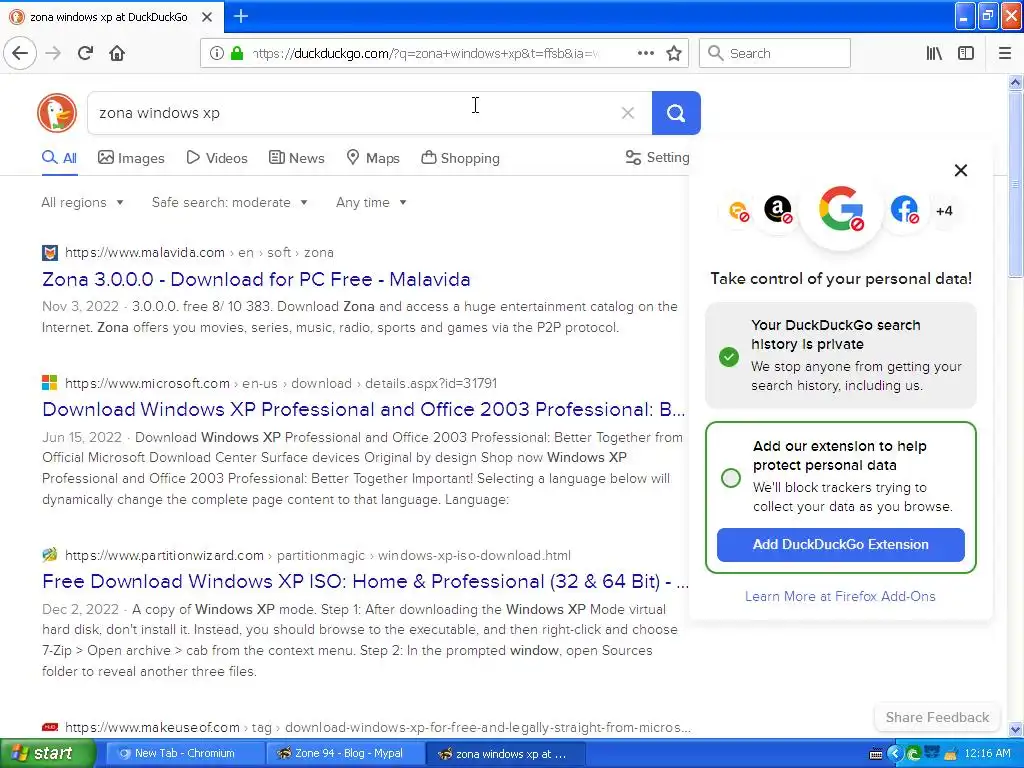Image resolution: width=1024 pixels, height=768 pixels.
Task: Click green checkmark for private search history
Action: click(729, 357)
